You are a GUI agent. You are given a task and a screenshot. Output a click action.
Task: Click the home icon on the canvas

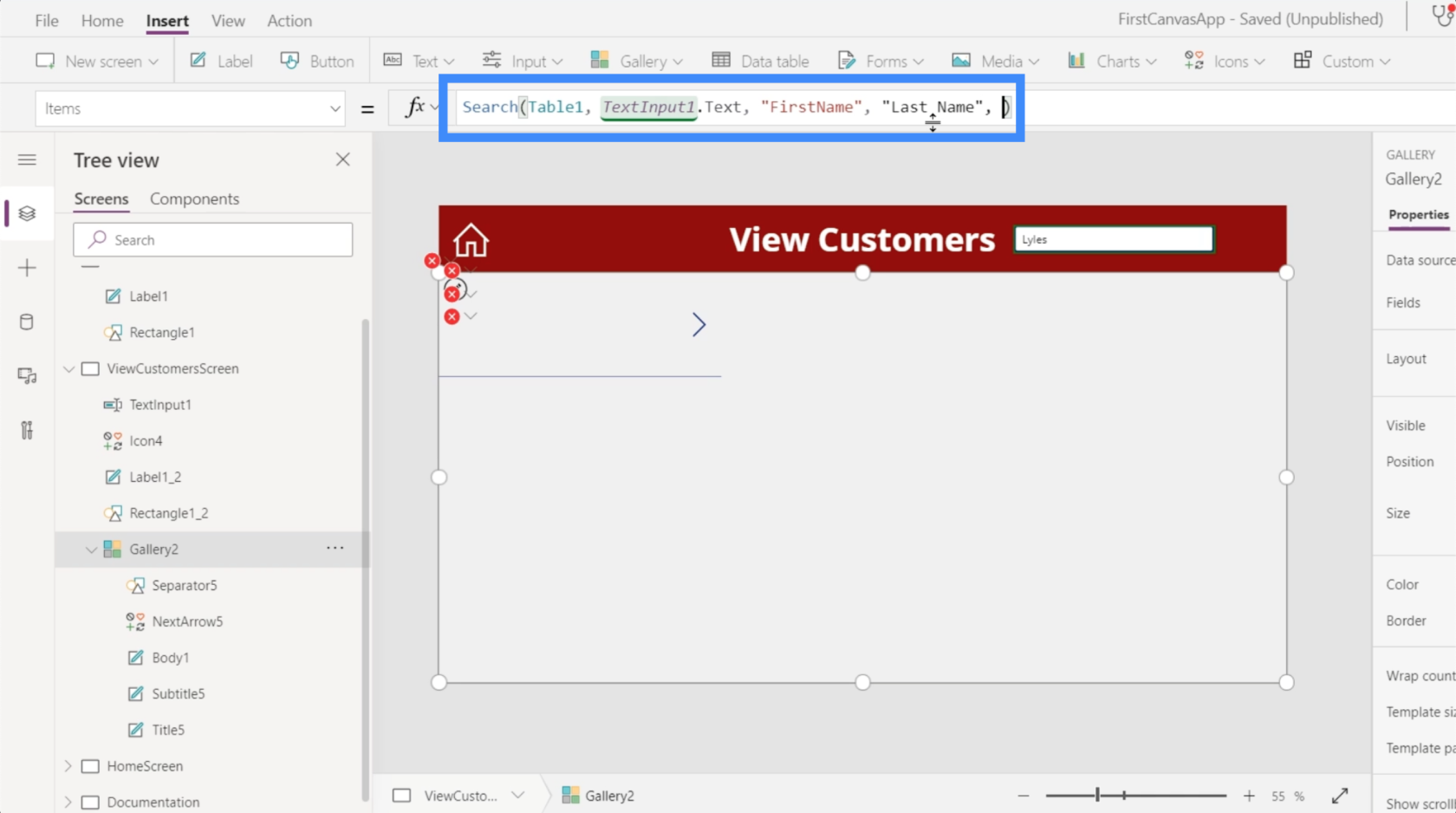click(x=471, y=240)
